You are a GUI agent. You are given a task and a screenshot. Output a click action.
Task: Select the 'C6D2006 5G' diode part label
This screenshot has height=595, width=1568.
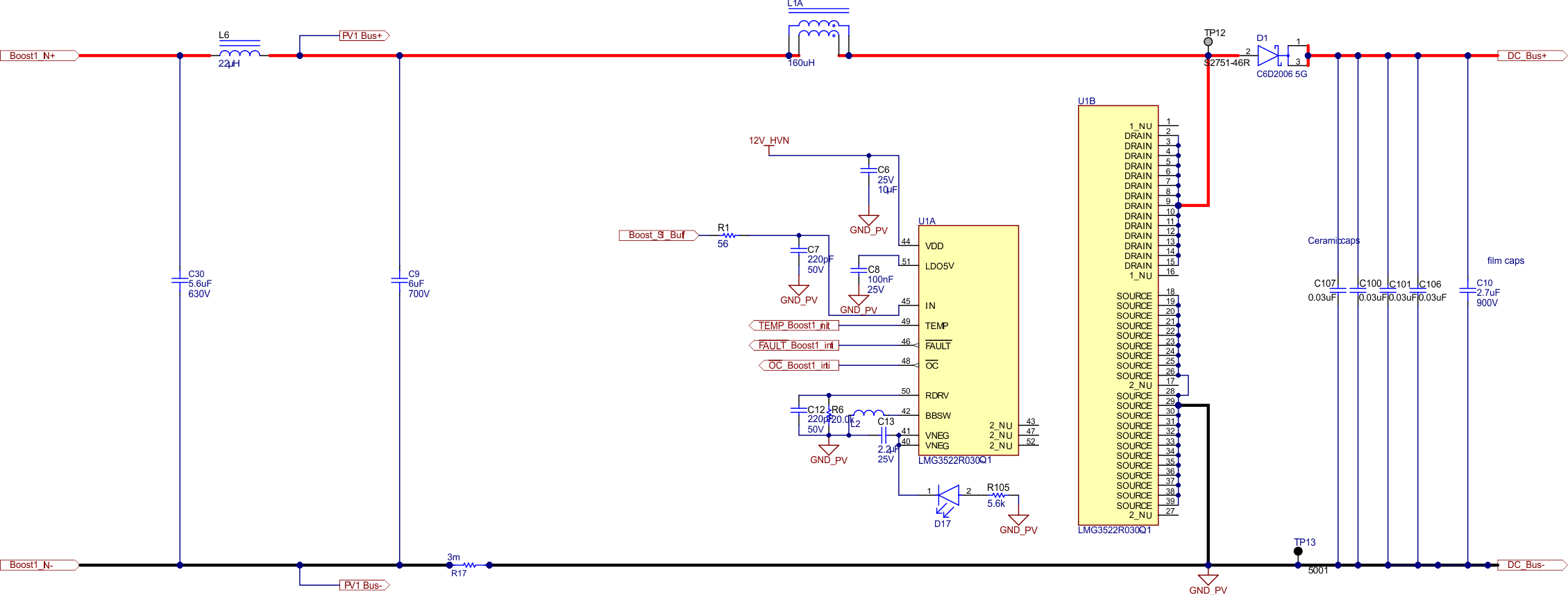pos(1281,74)
